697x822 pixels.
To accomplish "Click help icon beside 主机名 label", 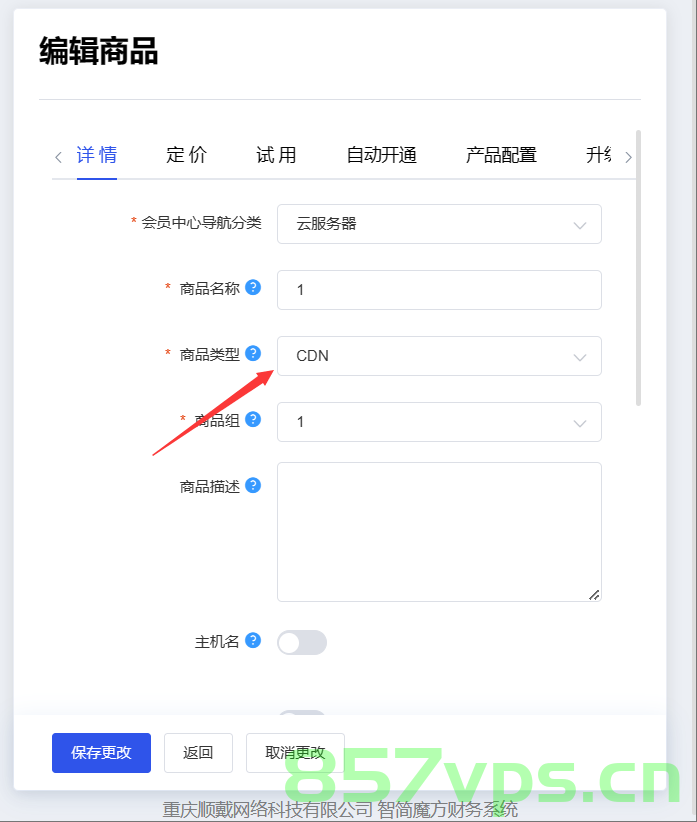I will click(253, 640).
